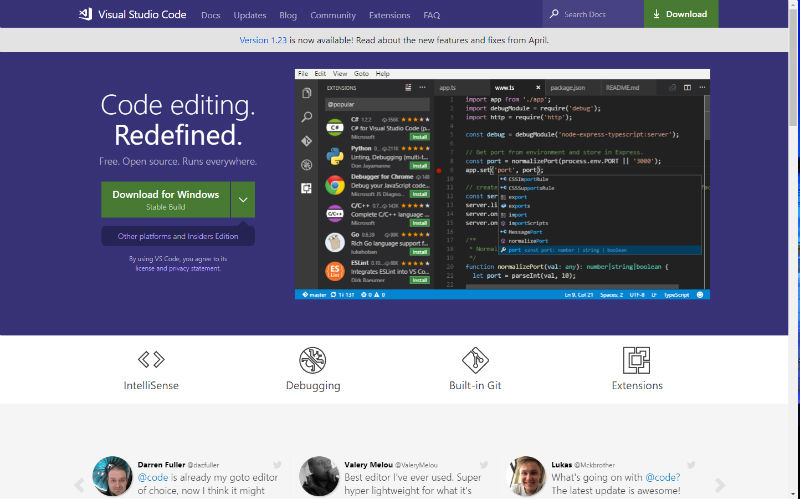Click Download for Windows Stable Build

click(165, 199)
